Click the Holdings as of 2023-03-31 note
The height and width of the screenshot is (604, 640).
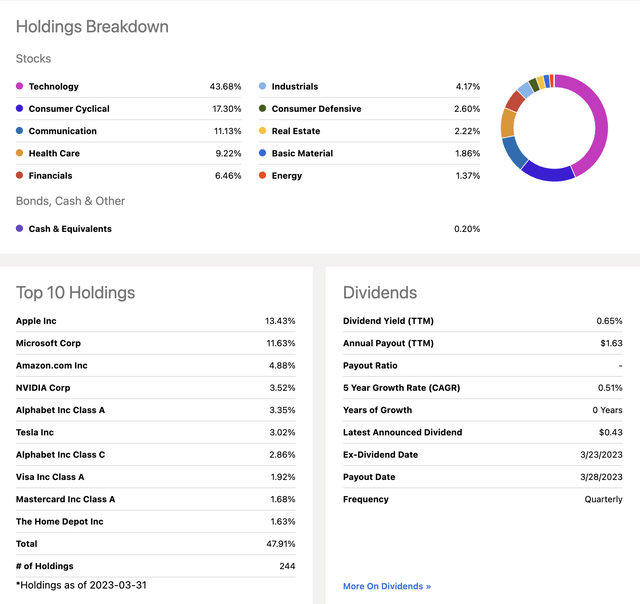coord(81,585)
